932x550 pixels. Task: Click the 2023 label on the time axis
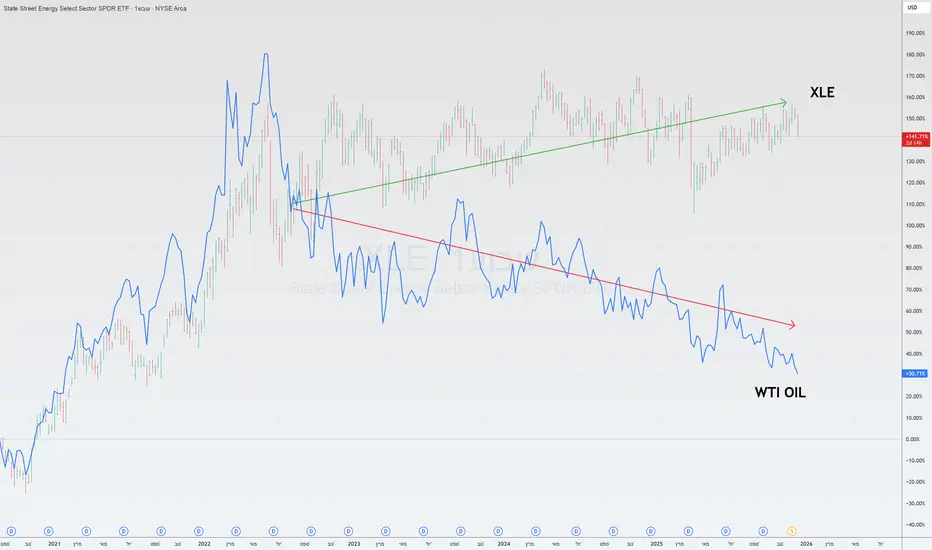354,543
